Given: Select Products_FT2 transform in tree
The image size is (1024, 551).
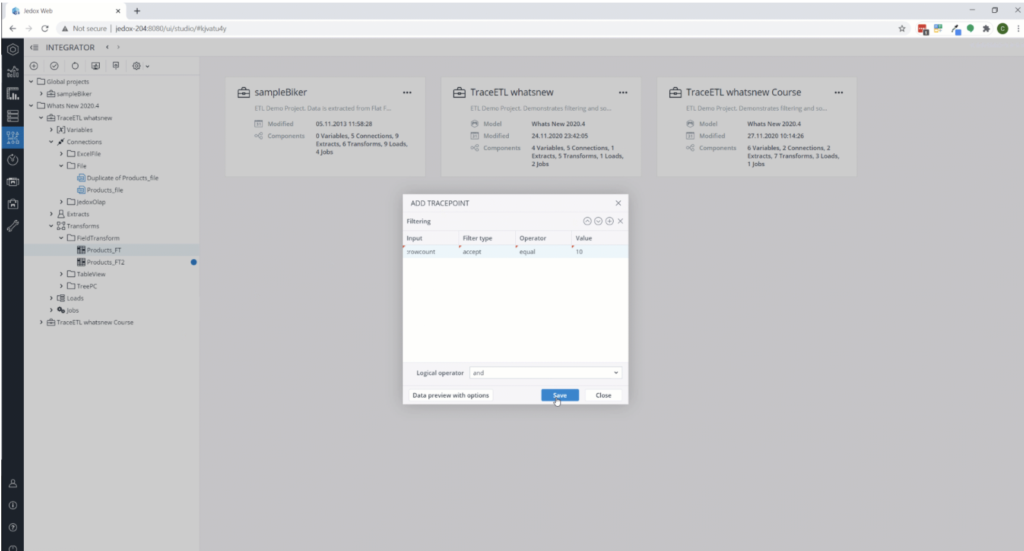Looking at the screenshot, I should tap(105, 262).
